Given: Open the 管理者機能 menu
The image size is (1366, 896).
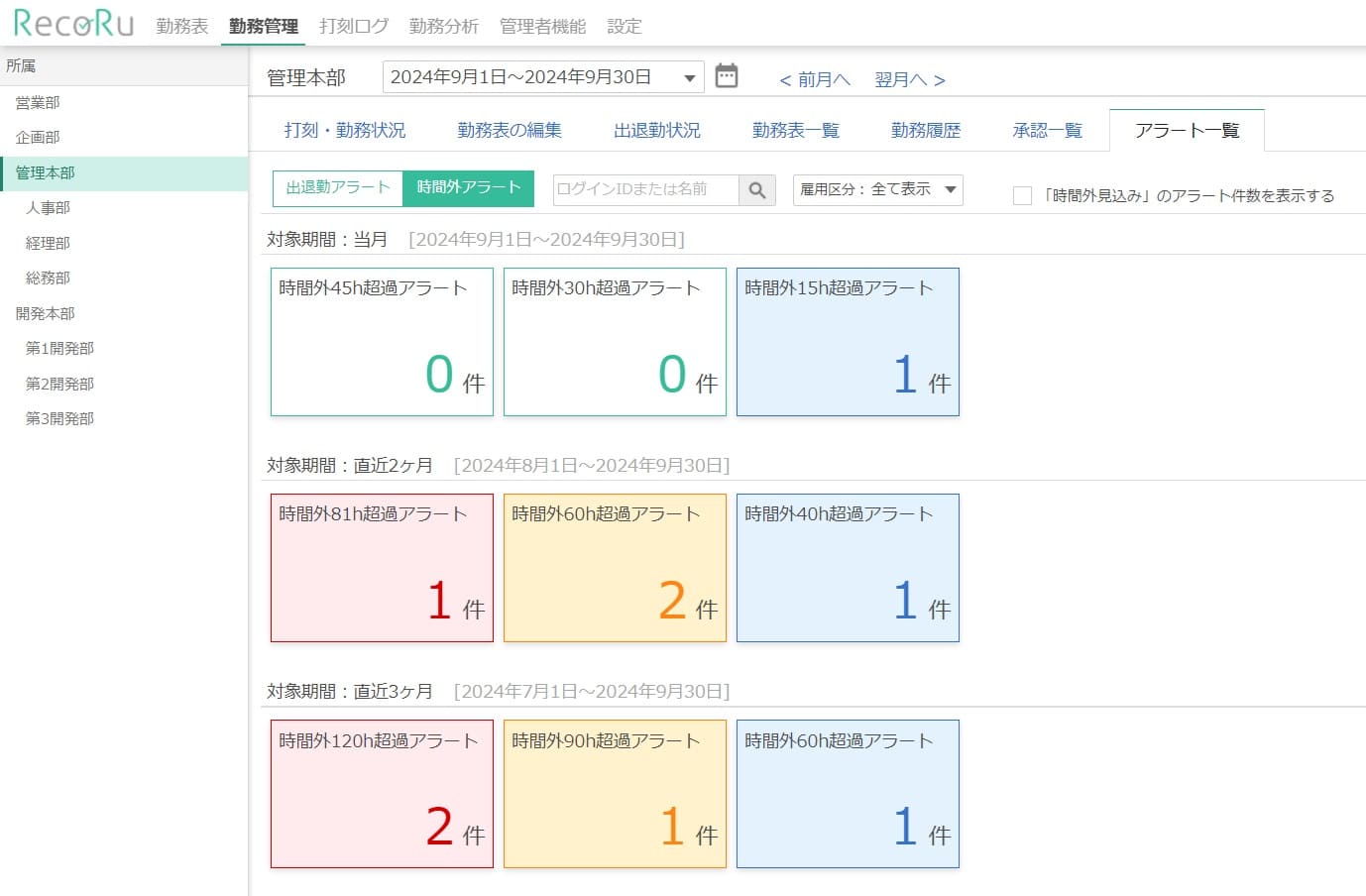Looking at the screenshot, I should (x=542, y=27).
